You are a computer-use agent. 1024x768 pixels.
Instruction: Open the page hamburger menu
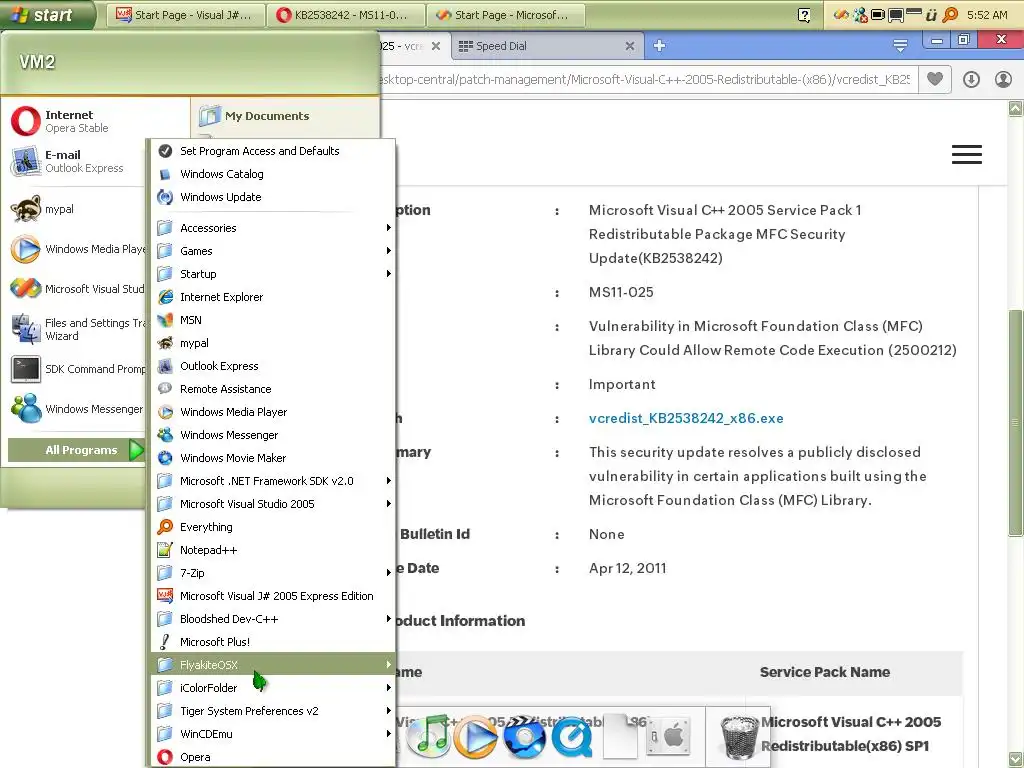[x=967, y=154]
